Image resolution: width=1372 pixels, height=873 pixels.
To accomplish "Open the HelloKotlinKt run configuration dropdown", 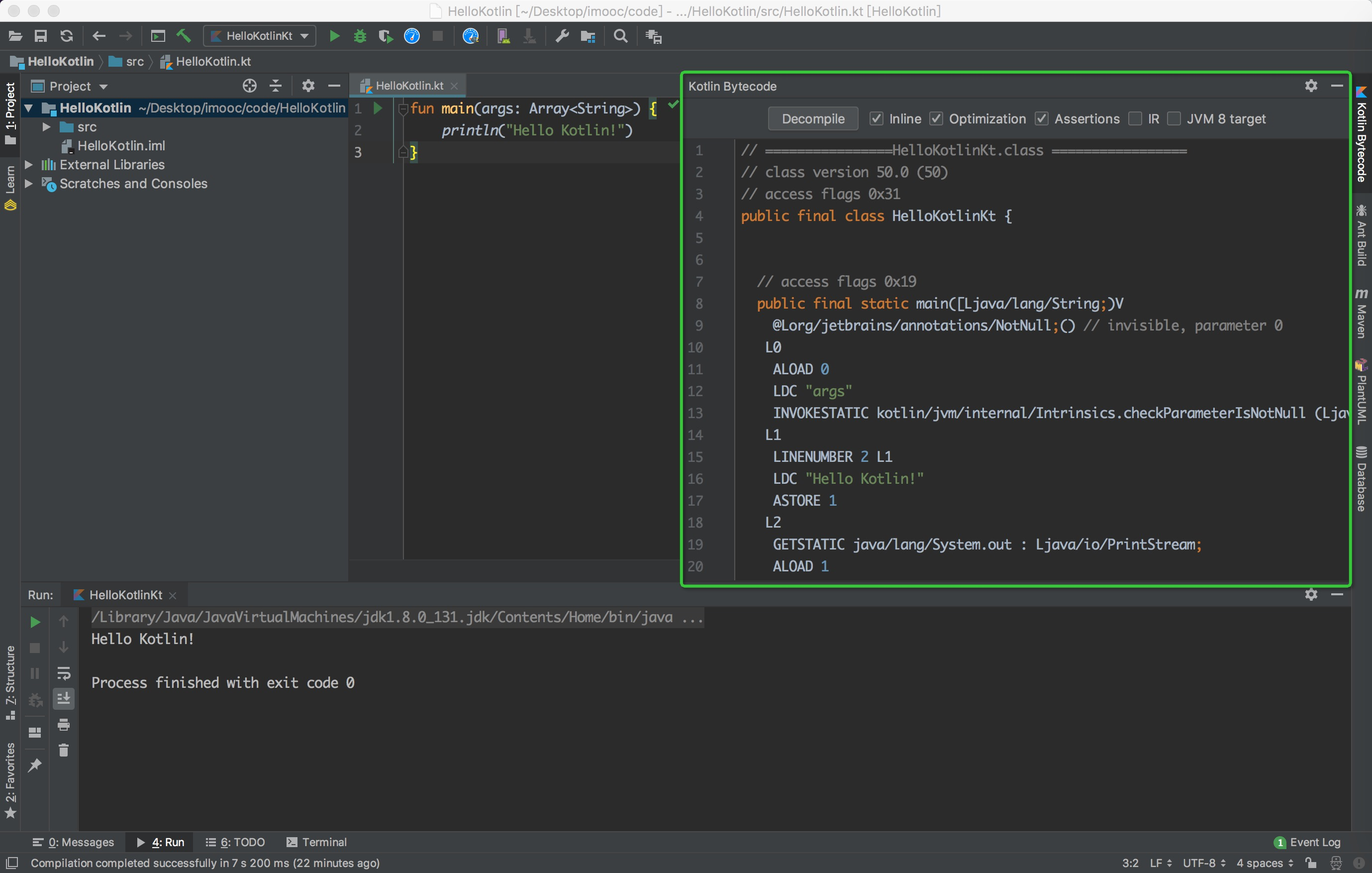I will coord(260,36).
